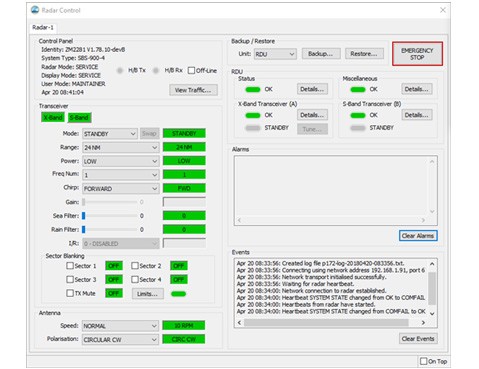479x369 pixels.
Task: Select the X-Band transceiver button
Action: coord(53,117)
